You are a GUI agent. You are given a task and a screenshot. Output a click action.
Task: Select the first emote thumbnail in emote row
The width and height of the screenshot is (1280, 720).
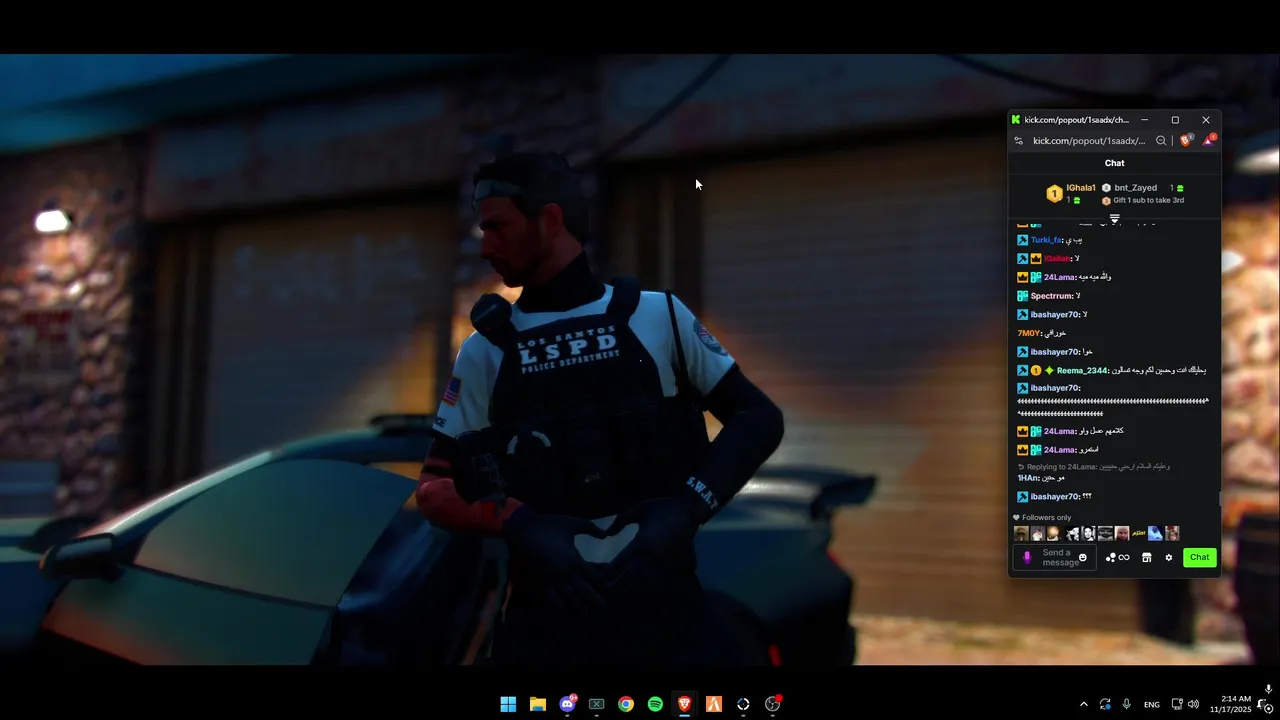tap(1021, 534)
